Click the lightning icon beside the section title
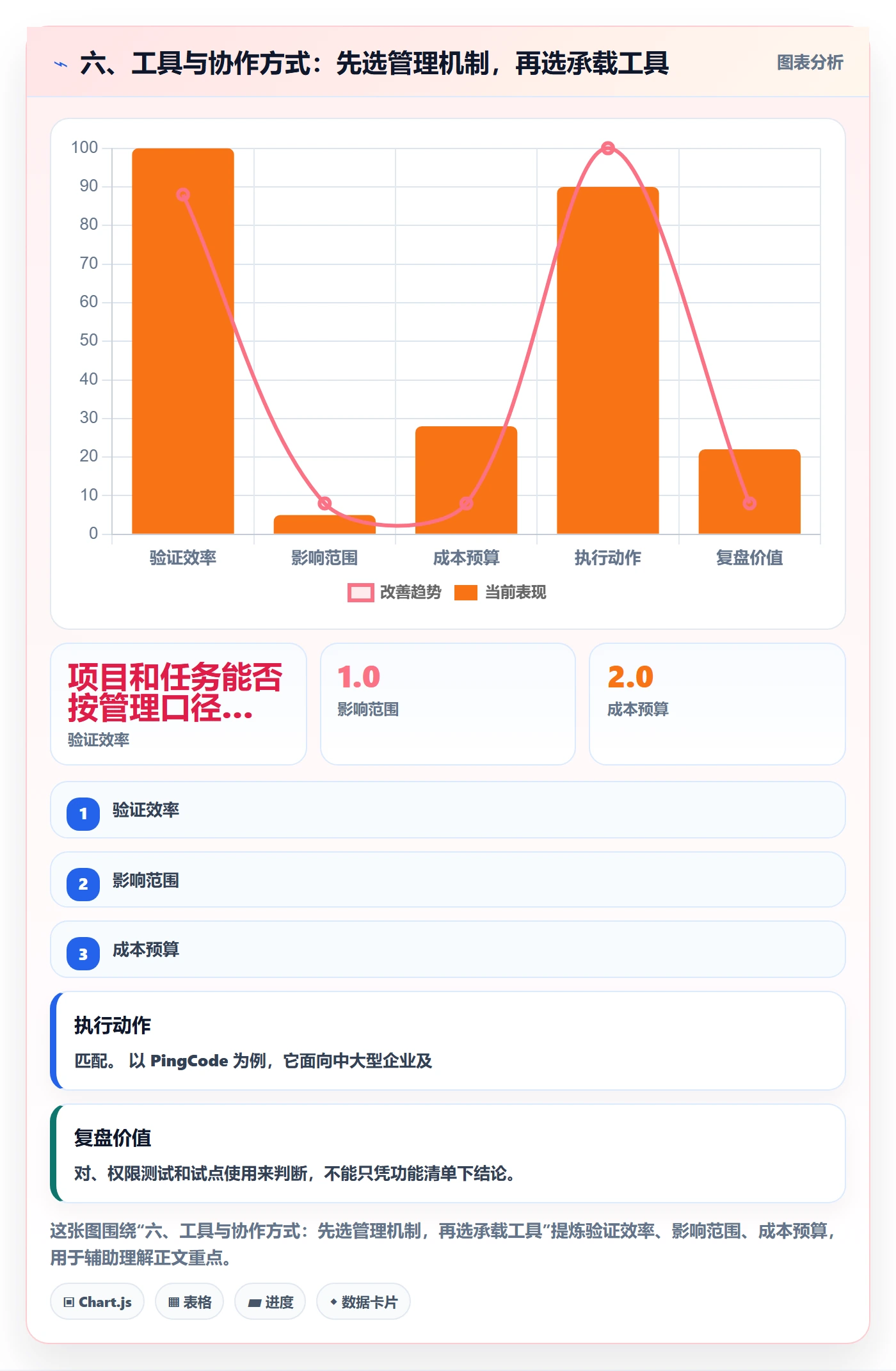Viewport: 896px width, 1371px height. click(x=61, y=64)
